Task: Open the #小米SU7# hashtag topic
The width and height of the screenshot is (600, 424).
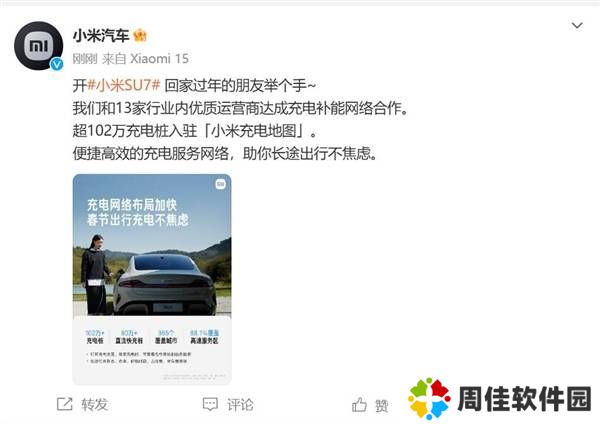Action: click(x=124, y=85)
